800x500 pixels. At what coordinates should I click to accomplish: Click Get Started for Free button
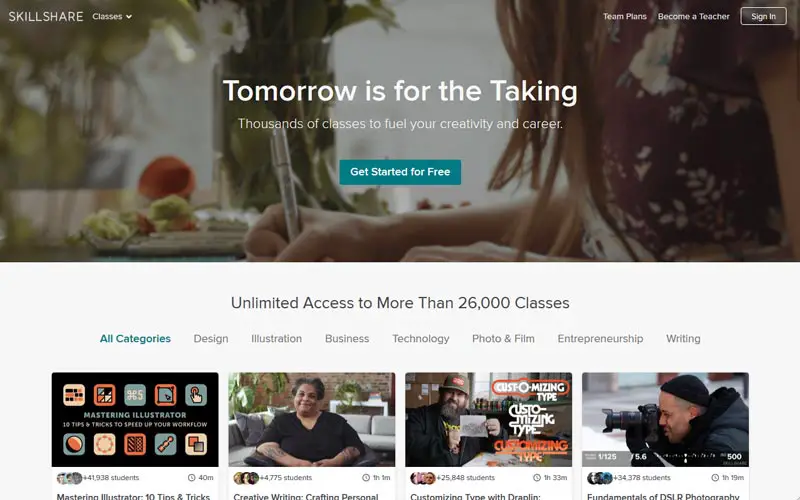400,172
